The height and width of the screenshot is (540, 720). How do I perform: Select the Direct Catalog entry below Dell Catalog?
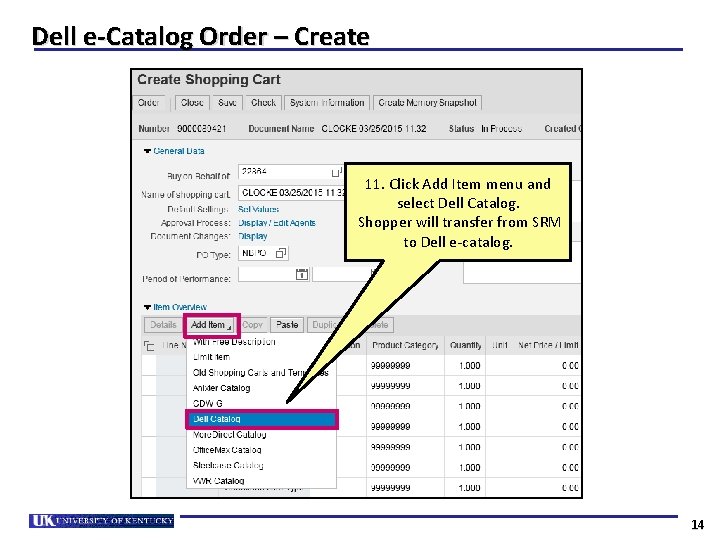[230, 434]
